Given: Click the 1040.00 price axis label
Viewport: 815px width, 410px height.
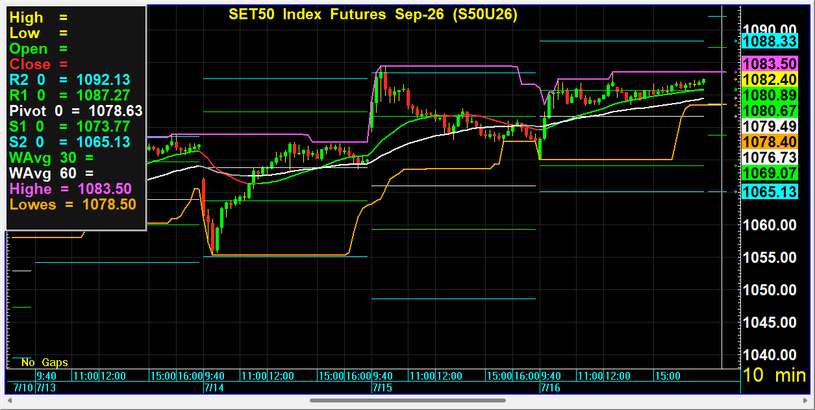Looking at the screenshot, I should pyautogui.click(x=769, y=355).
